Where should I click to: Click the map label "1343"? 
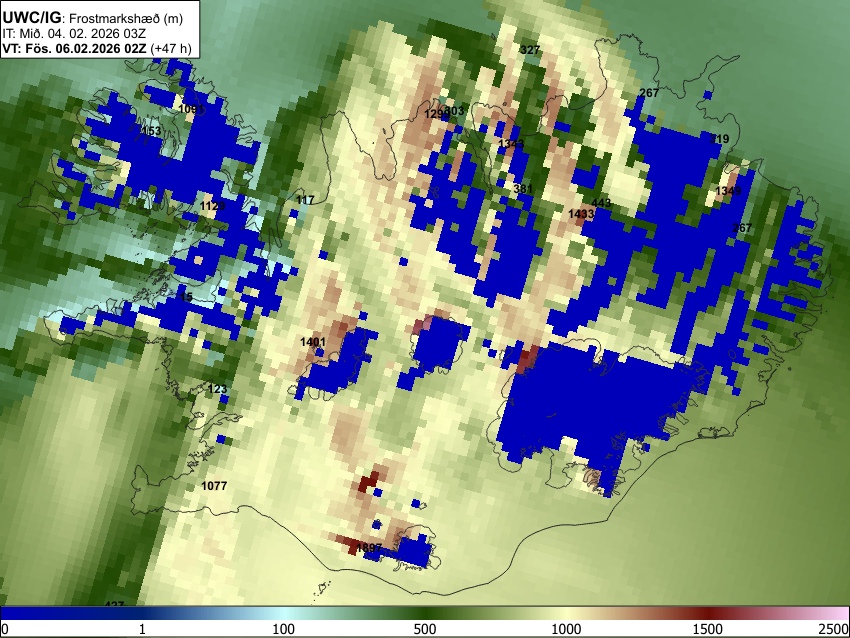tap(511, 144)
